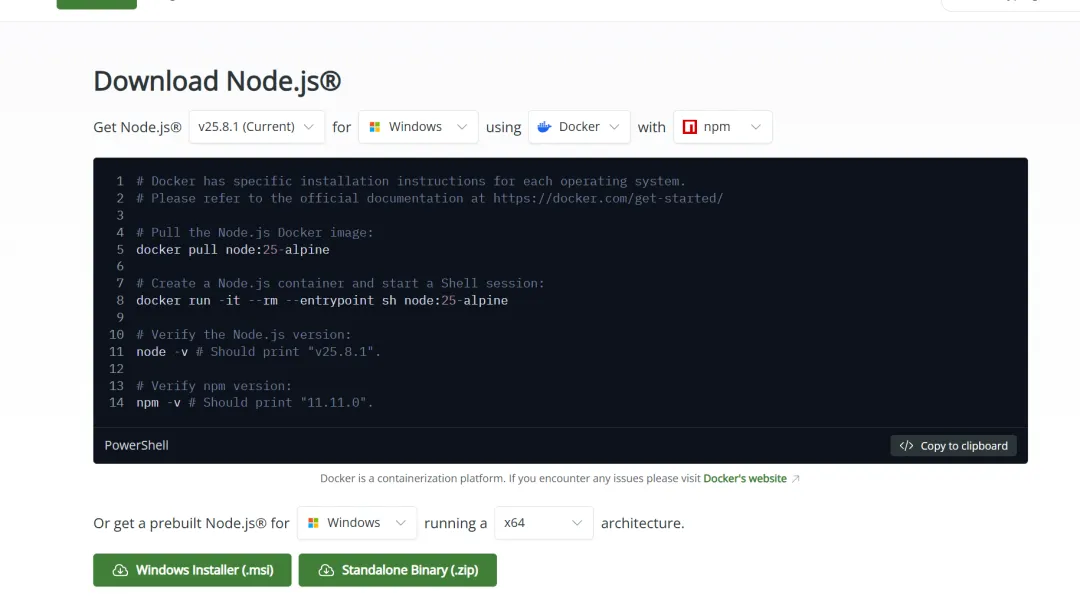Click the 'npm -v' command line
Viewport: 1080px width, 612px height.
click(x=254, y=402)
